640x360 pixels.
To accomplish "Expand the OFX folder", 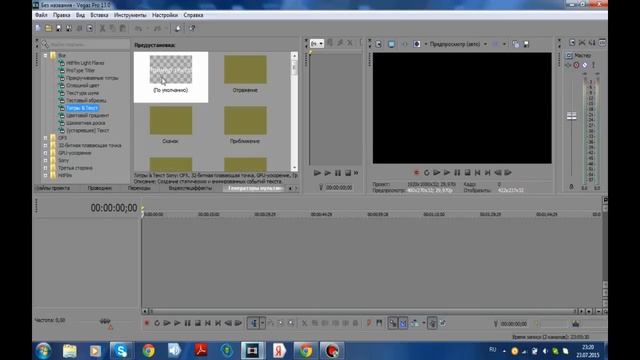I will tap(46, 138).
